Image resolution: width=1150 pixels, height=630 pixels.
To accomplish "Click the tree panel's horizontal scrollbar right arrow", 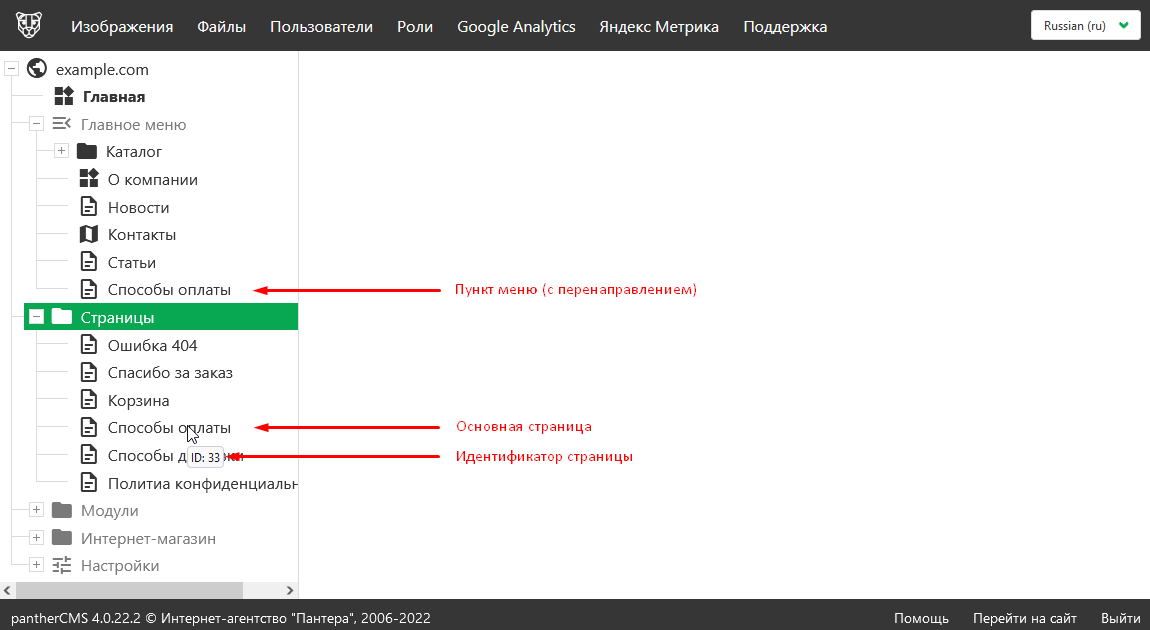I will coord(290,591).
